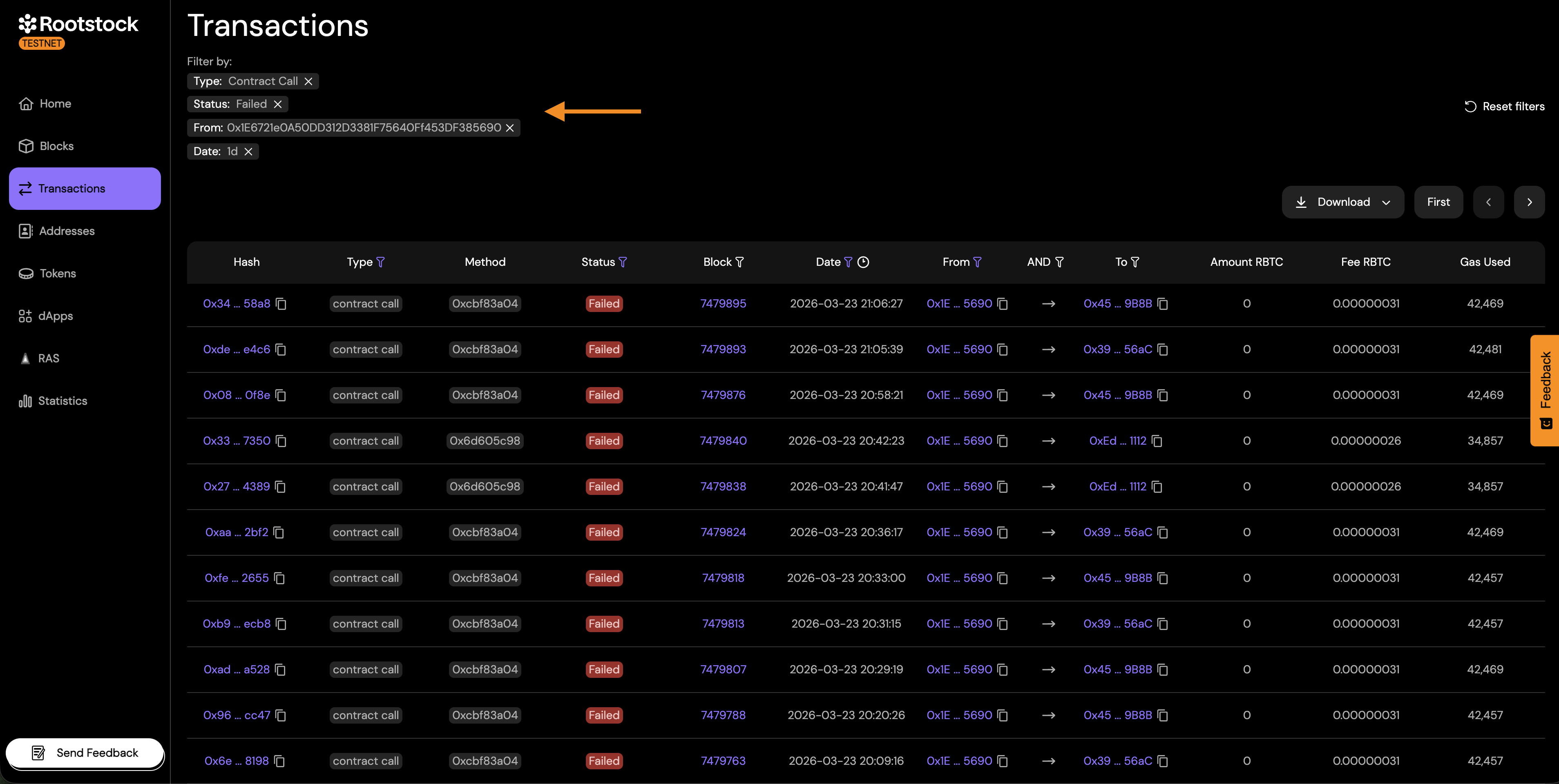This screenshot has height=784, width=1559.
Task: Open Blocks using its sidebar icon
Action: 25,146
